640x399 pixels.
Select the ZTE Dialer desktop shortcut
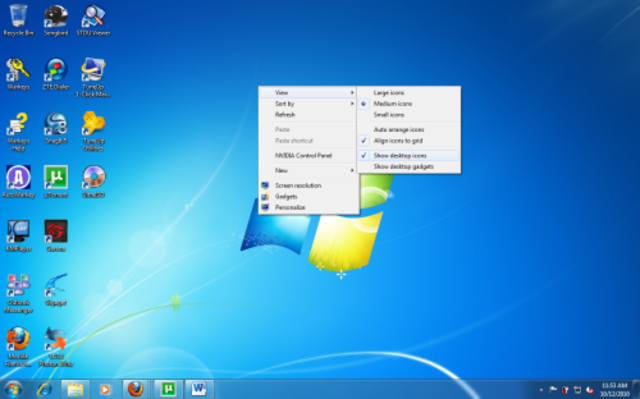(x=56, y=74)
